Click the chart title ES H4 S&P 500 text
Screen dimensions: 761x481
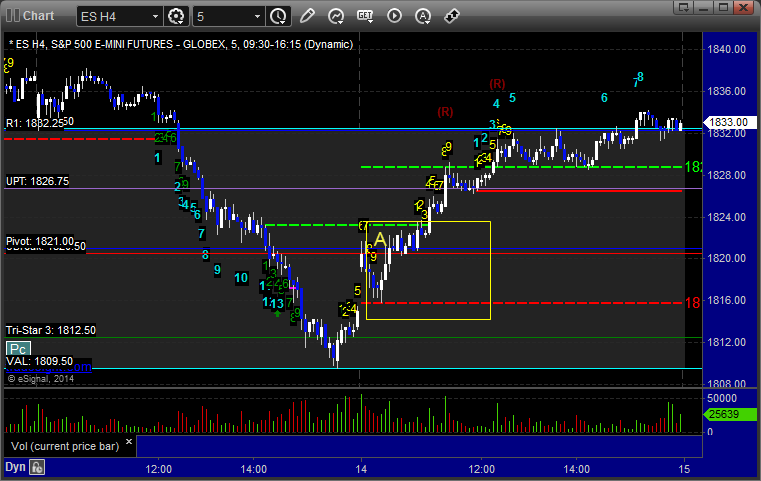tap(181, 44)
